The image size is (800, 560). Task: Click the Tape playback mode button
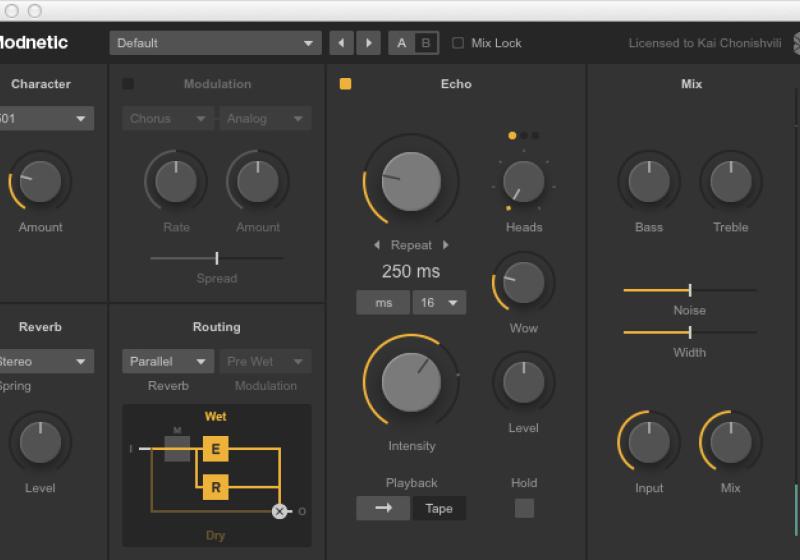[x=439, y=508]
